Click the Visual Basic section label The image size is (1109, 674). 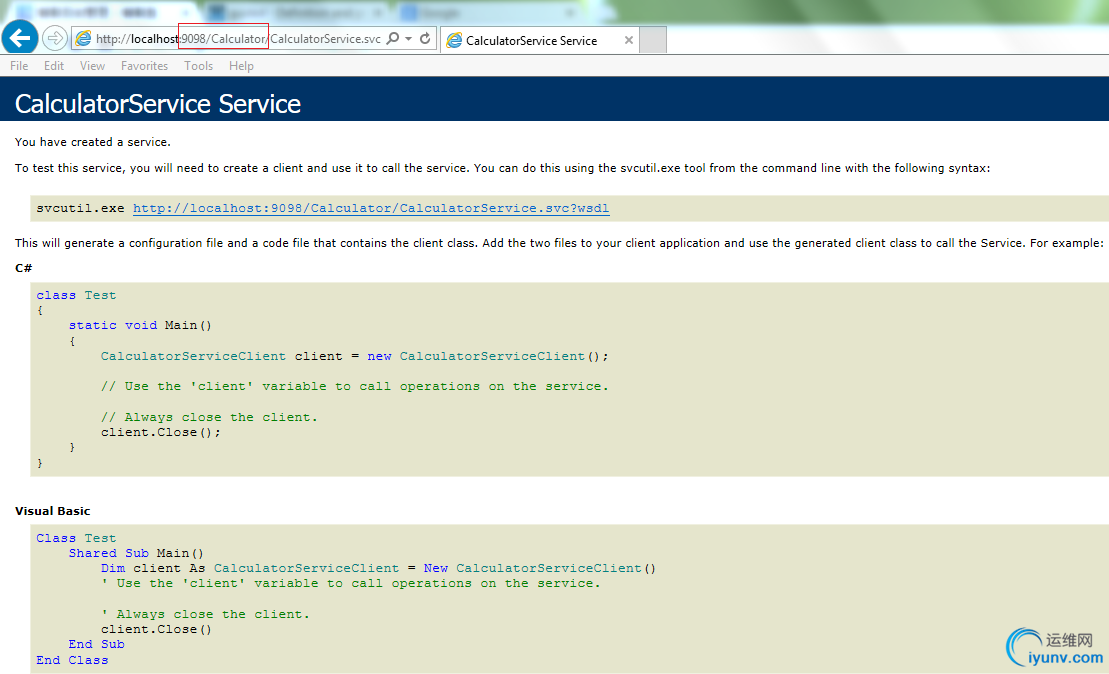point(52,511)
